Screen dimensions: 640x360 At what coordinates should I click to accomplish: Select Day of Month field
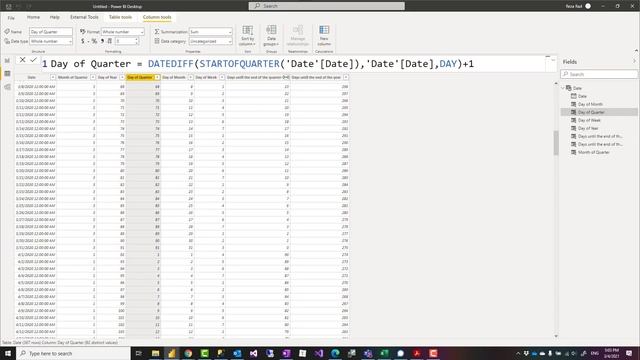point(590,104)
